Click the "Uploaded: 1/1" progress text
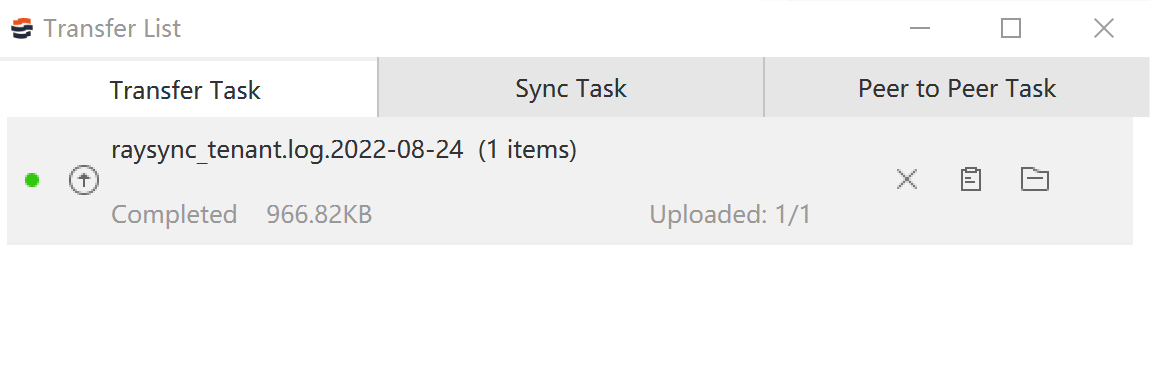Viewport: 1150px width, 378px height. (730, 215)
